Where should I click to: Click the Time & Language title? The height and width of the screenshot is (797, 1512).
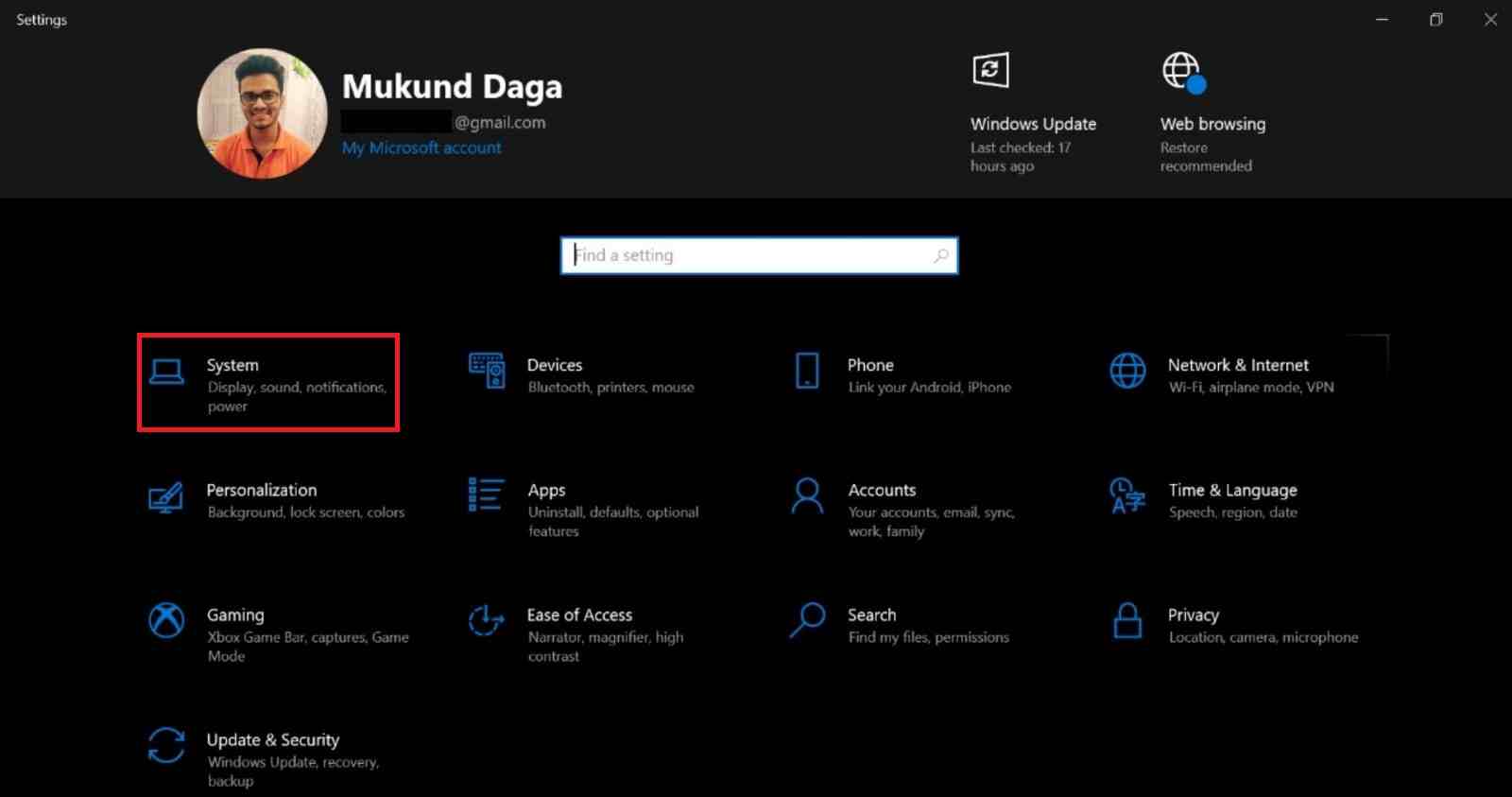click(1232, 490)
